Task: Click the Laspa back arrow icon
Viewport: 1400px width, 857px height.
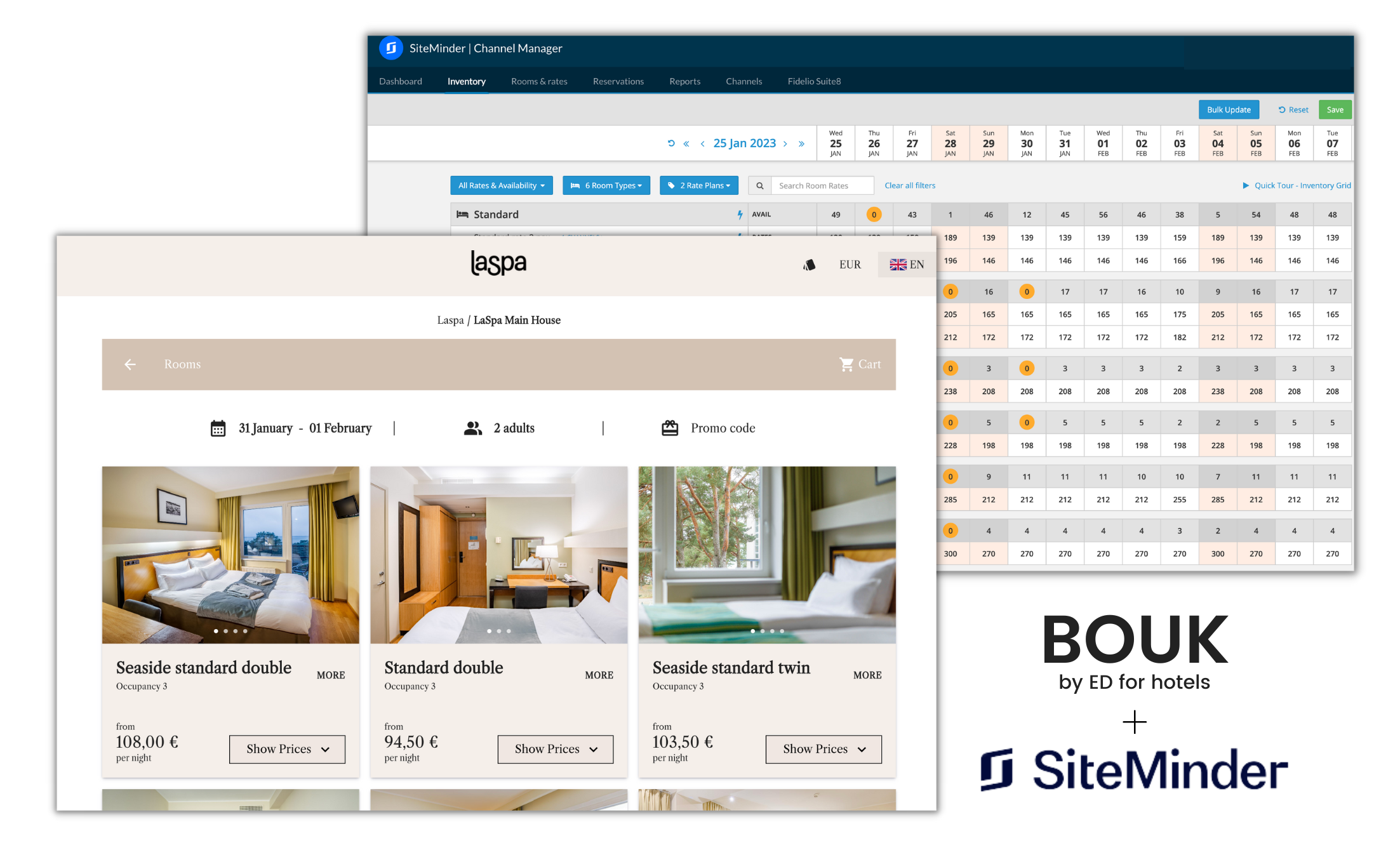Action: (130, 364)
